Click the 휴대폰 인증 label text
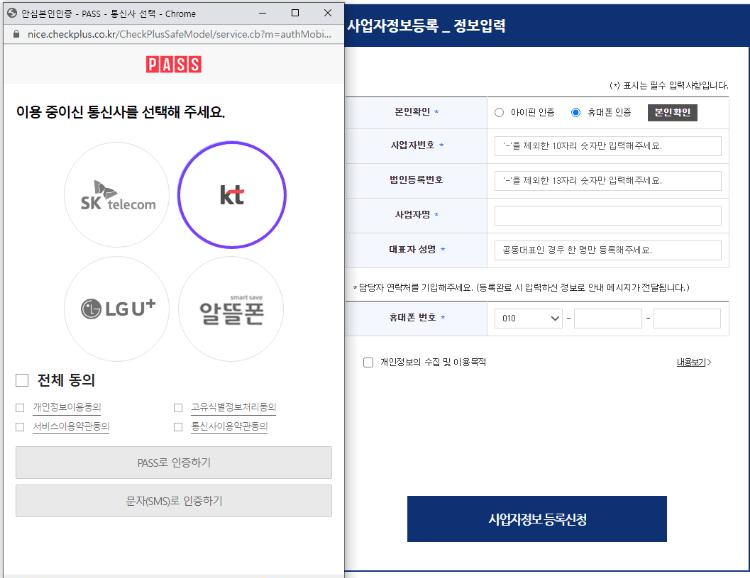 [x=609, y=112]
